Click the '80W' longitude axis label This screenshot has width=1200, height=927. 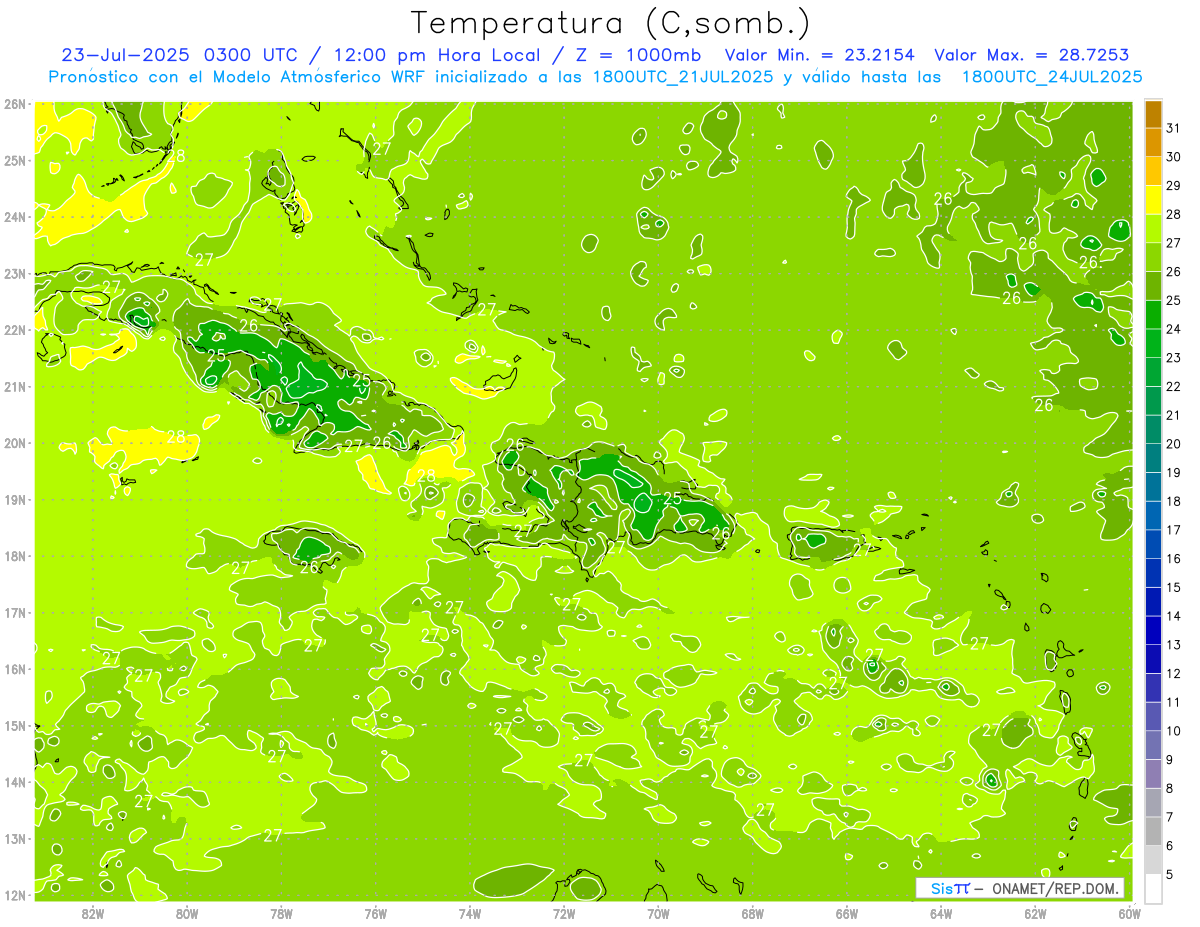click(x=187, y=914)
